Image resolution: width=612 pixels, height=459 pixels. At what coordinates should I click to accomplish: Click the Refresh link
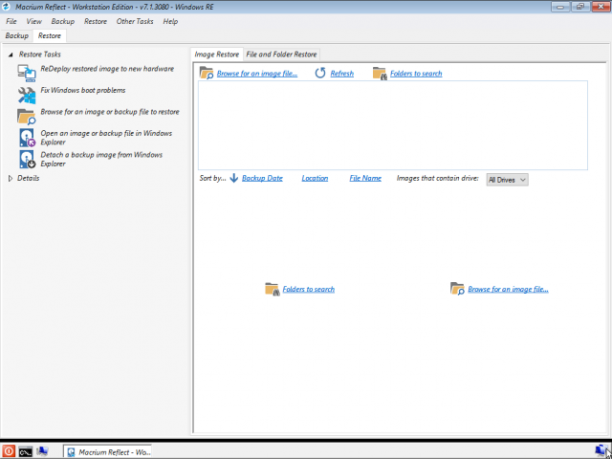pyautogui.click(x=342, y=73)
